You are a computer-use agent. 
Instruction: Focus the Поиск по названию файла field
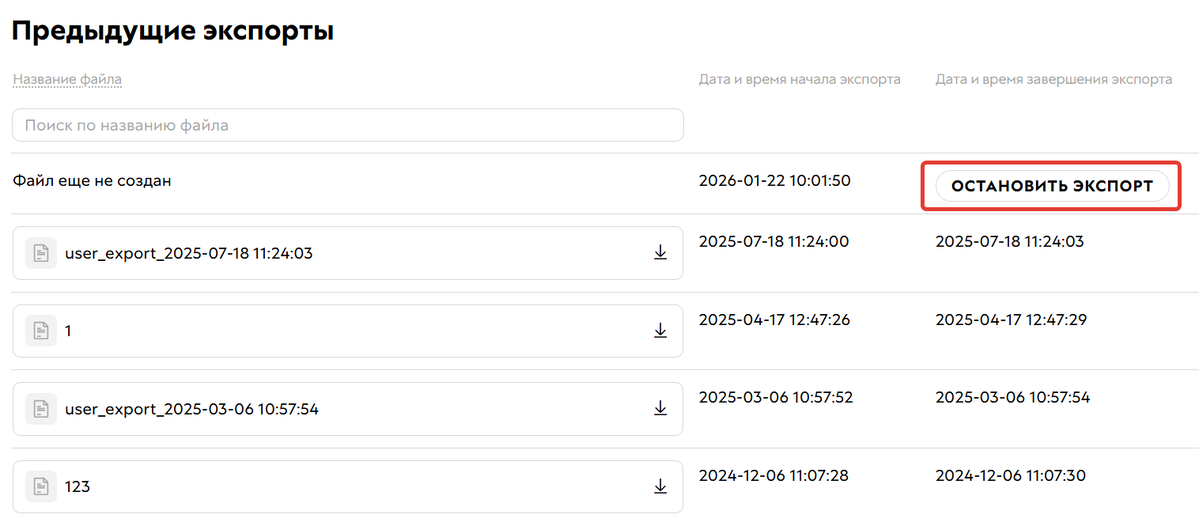347,126
